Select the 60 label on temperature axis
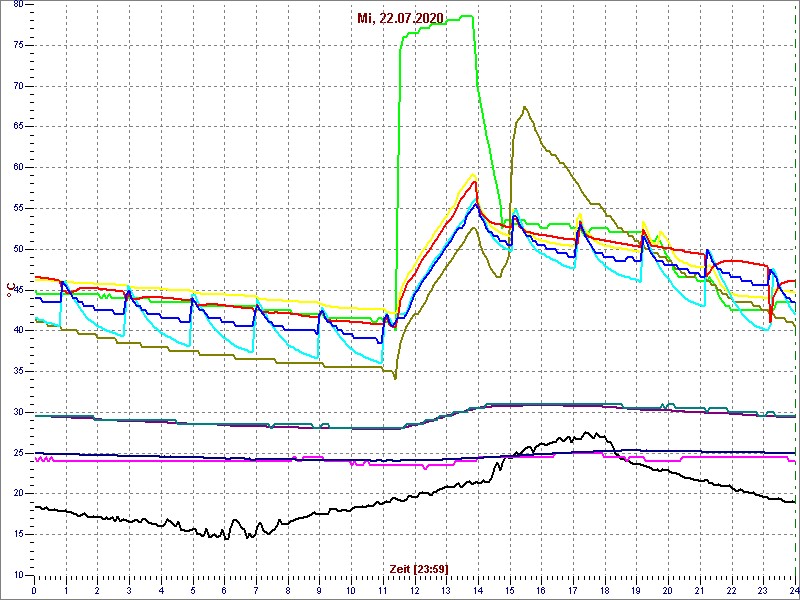Screen dimensions: 800x600 pyautogui.click(x=17, y=168)
